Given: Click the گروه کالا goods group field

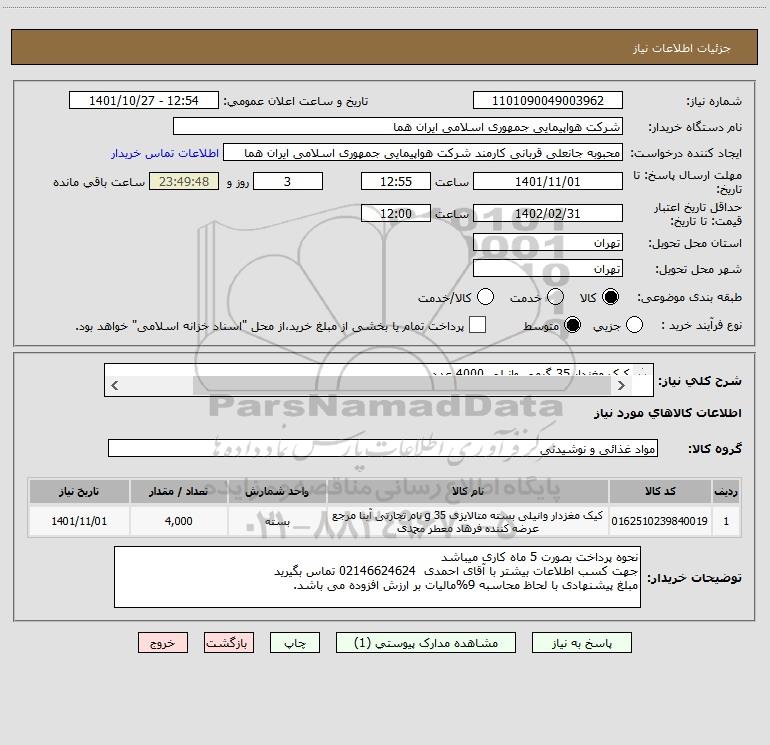Looking at the screenshot, I should [383, 448].
